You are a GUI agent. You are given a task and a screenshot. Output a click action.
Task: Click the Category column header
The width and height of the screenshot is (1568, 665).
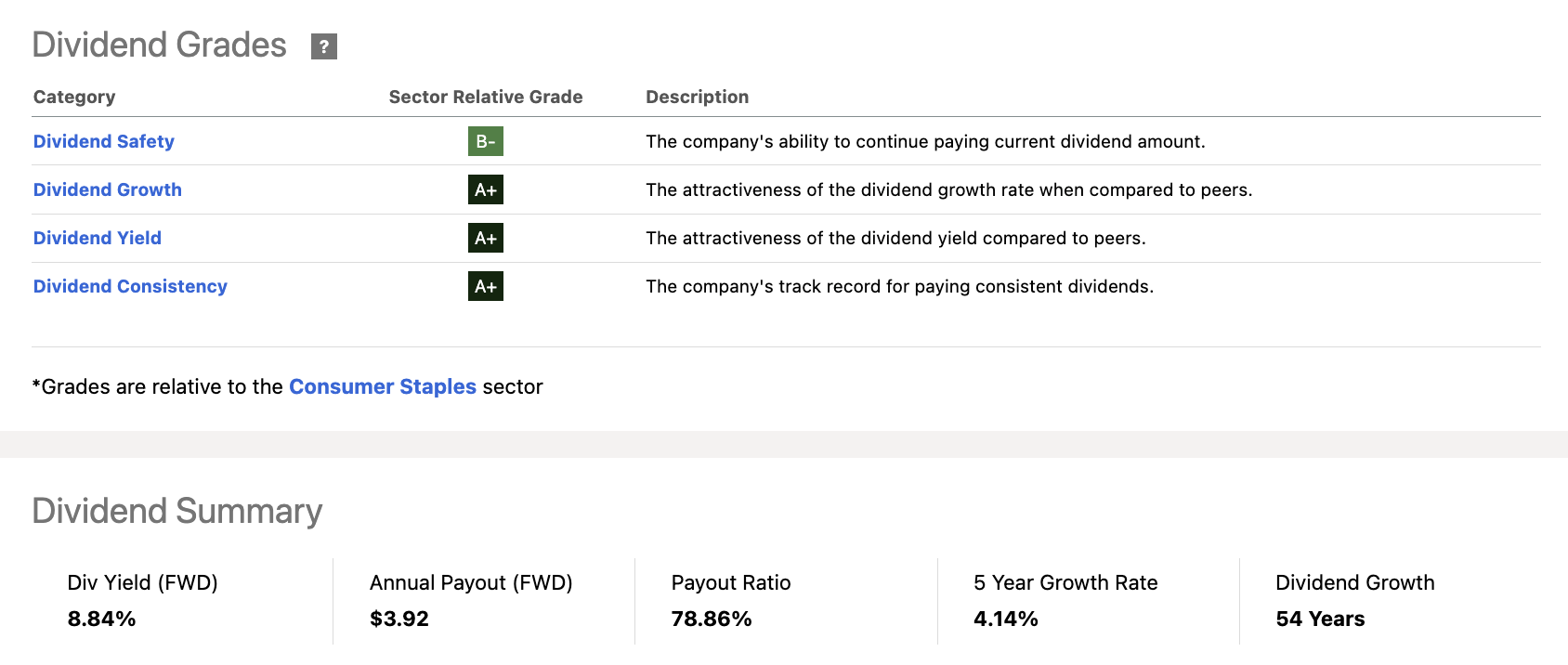[x=74, y=97]
